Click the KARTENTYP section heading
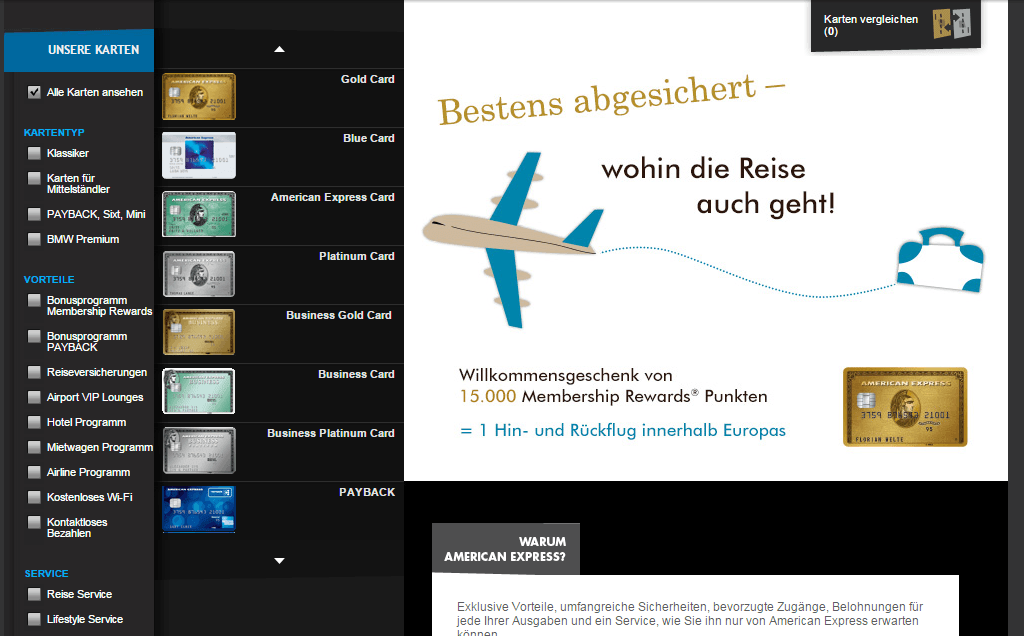Viewport: 1024px width, 636px height. point(54,133)
